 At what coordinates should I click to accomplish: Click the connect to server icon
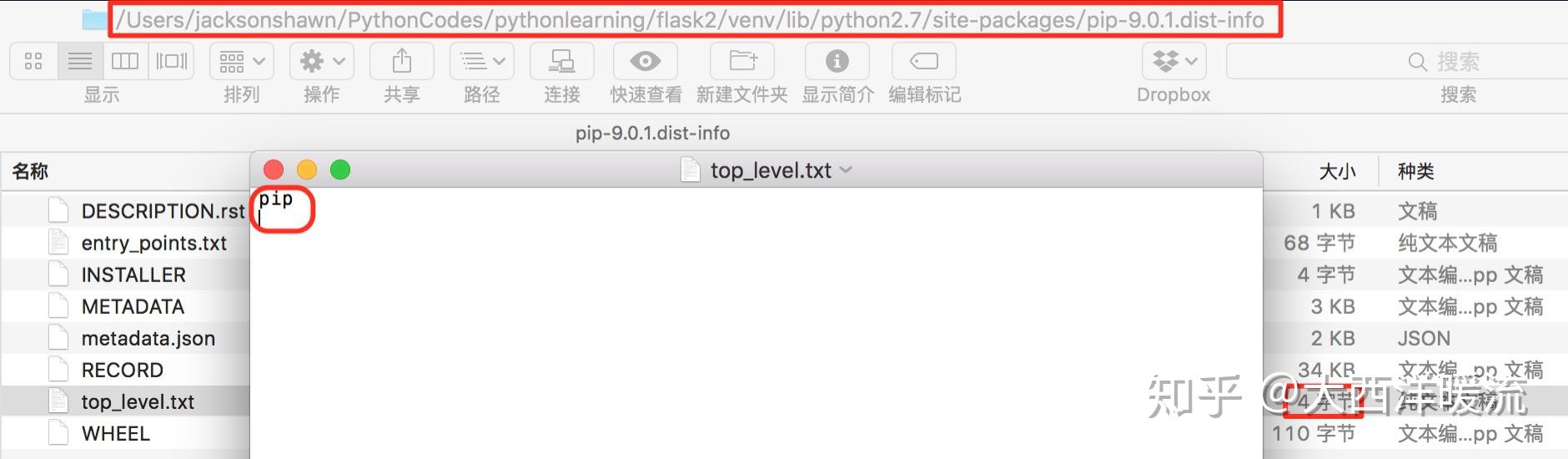[x=562, y=62]
